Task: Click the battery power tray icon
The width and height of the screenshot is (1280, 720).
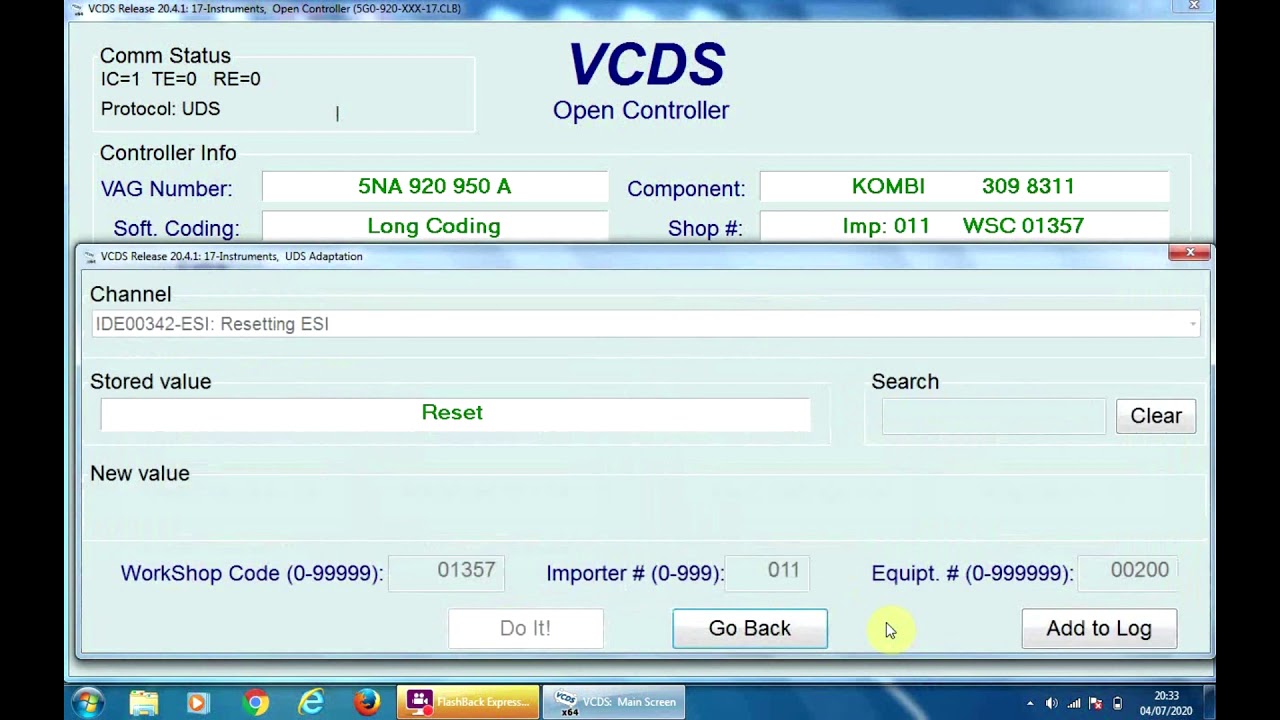Action: [1118, 703]
